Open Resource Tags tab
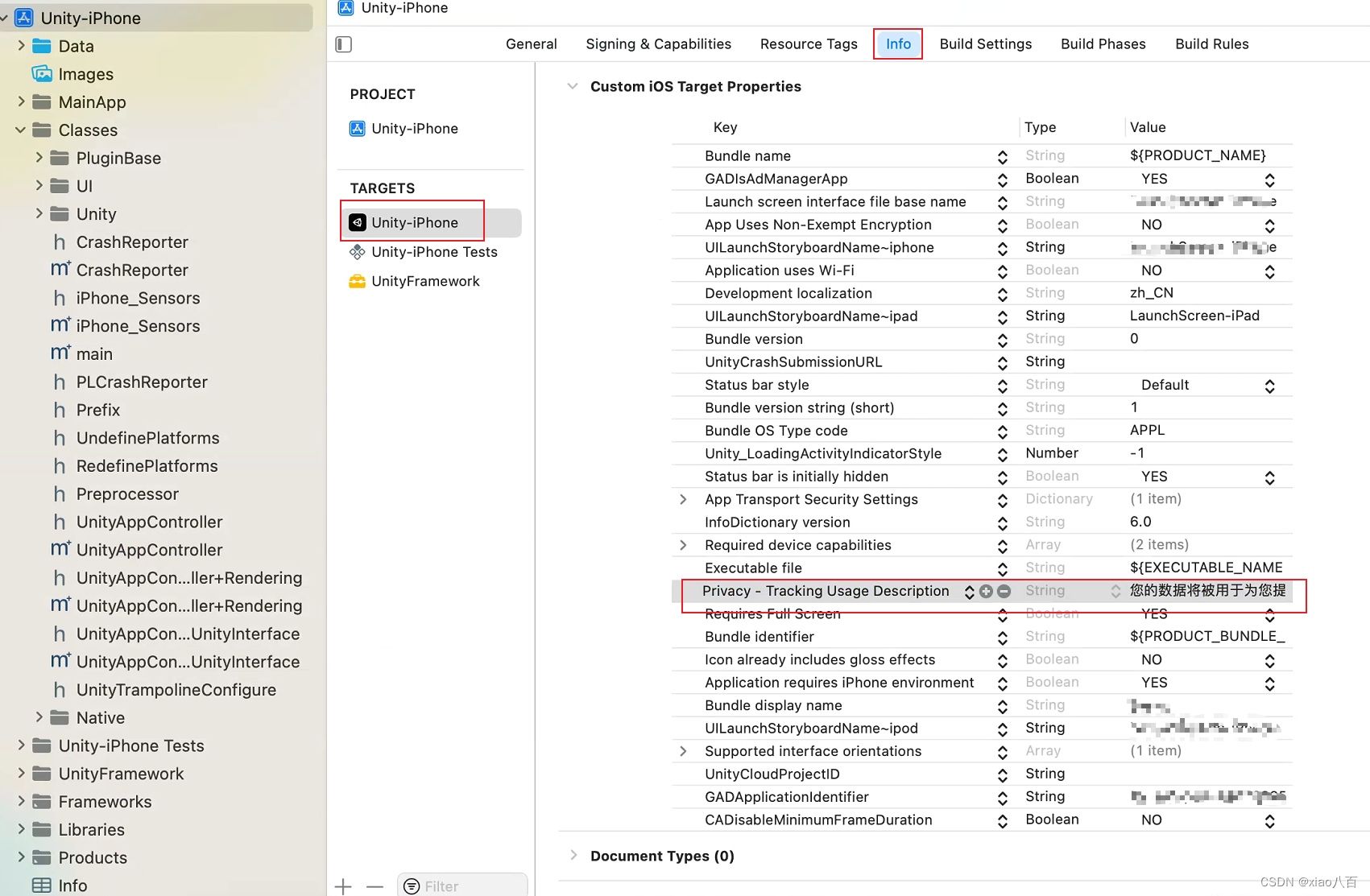 (x=809, y=44)
